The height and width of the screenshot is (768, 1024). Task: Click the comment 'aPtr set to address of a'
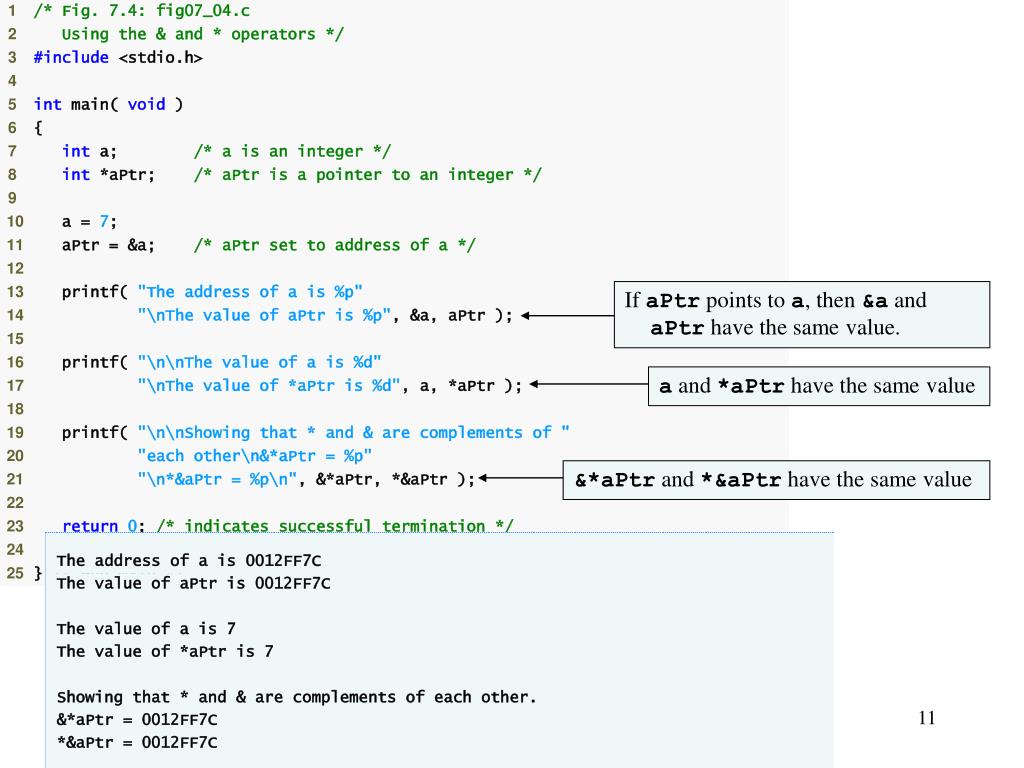click(335, 246)
